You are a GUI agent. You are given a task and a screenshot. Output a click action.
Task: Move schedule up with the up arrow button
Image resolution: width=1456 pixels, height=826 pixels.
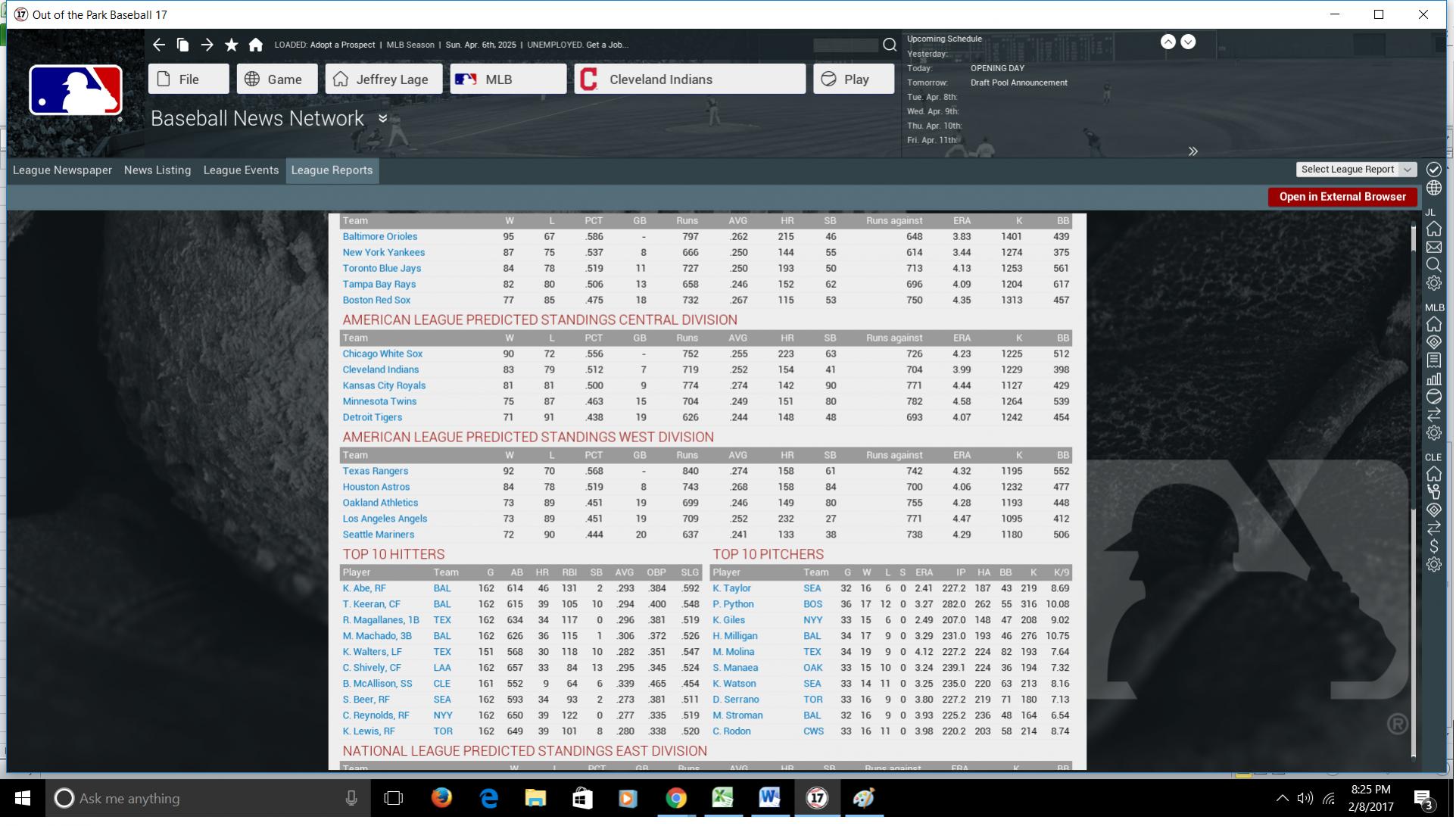1168,42
